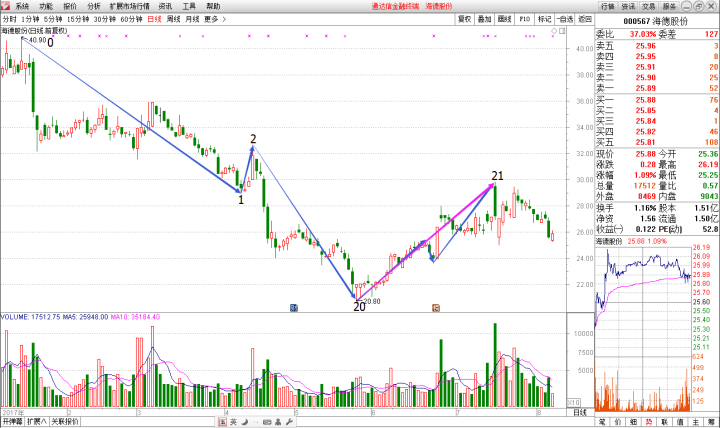Click the wrench settings icon in IME bar
Viewport: 720px width, 428px height.
(289, 422)
